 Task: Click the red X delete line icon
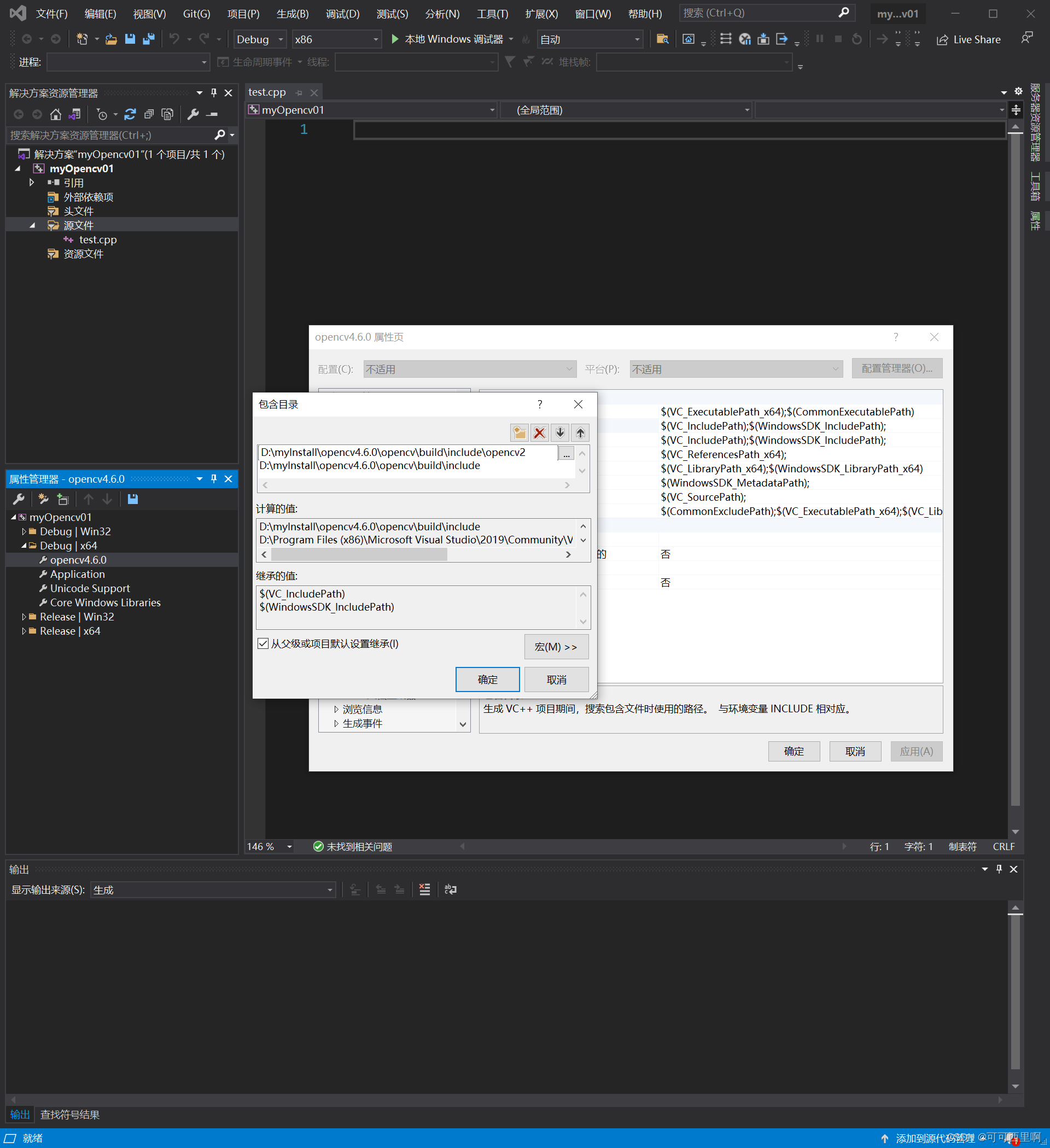point(539,433)
